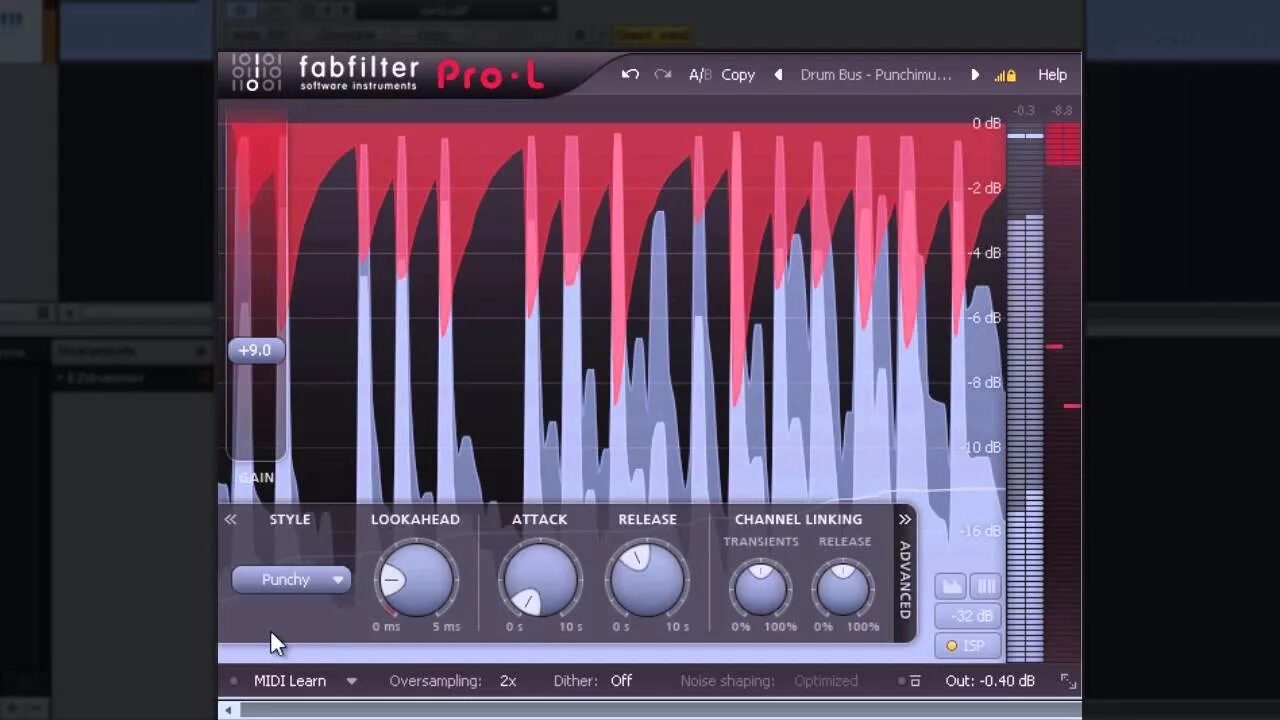The height and width of the screenshot is (720, 1280).
Task: Click the yellow lock output level icon
Action: coord(1005,75)
